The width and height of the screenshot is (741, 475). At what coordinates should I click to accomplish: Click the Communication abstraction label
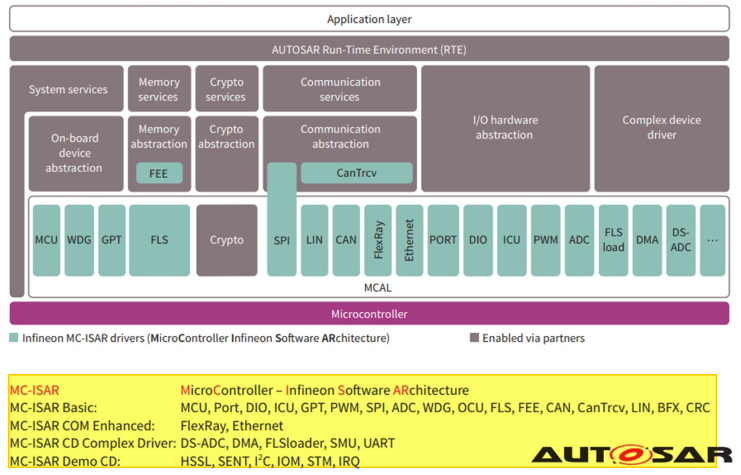click(x=340, y=137)
